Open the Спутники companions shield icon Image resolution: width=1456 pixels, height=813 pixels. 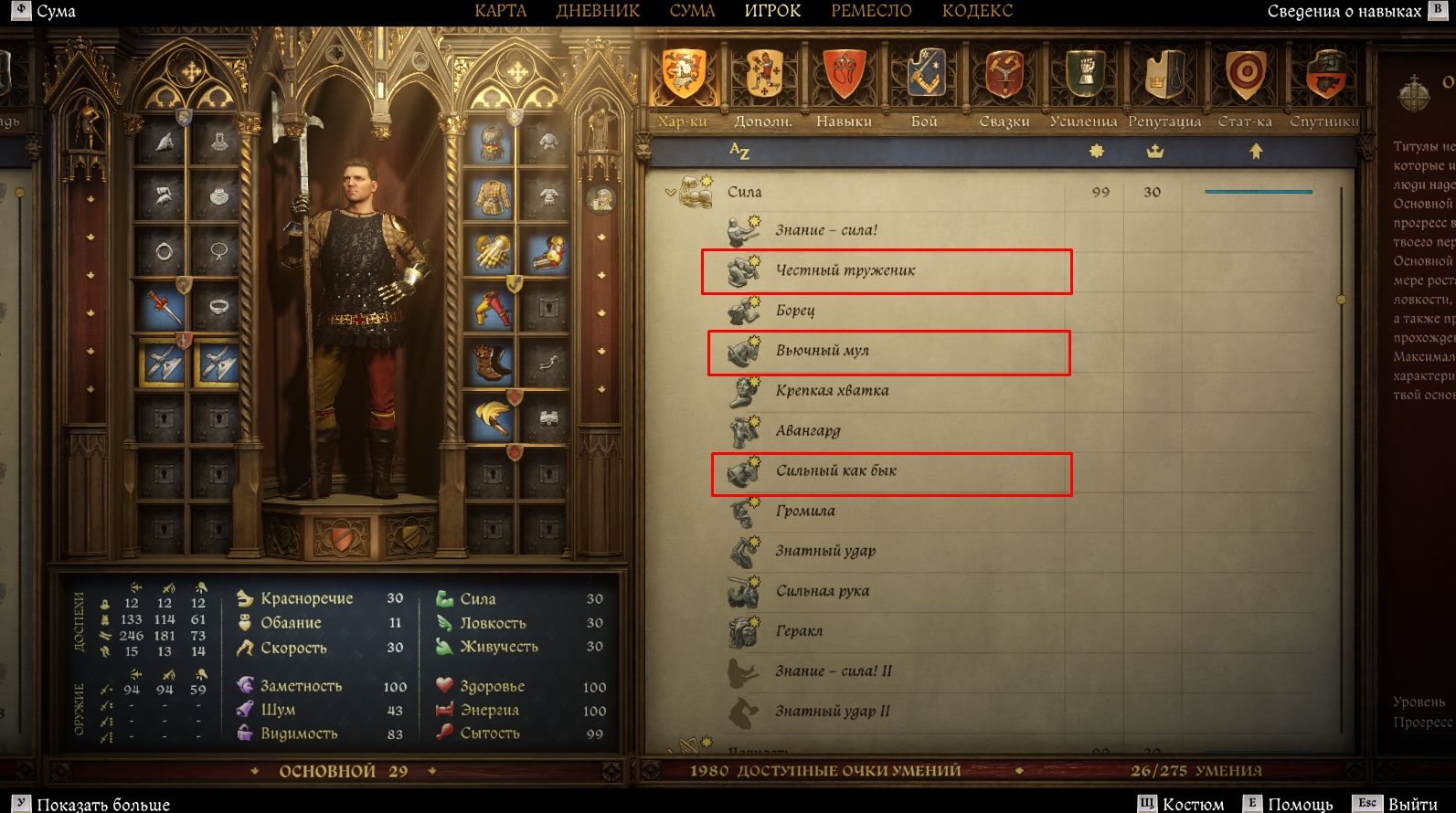pyautogui.click(x=1326, y=74)
